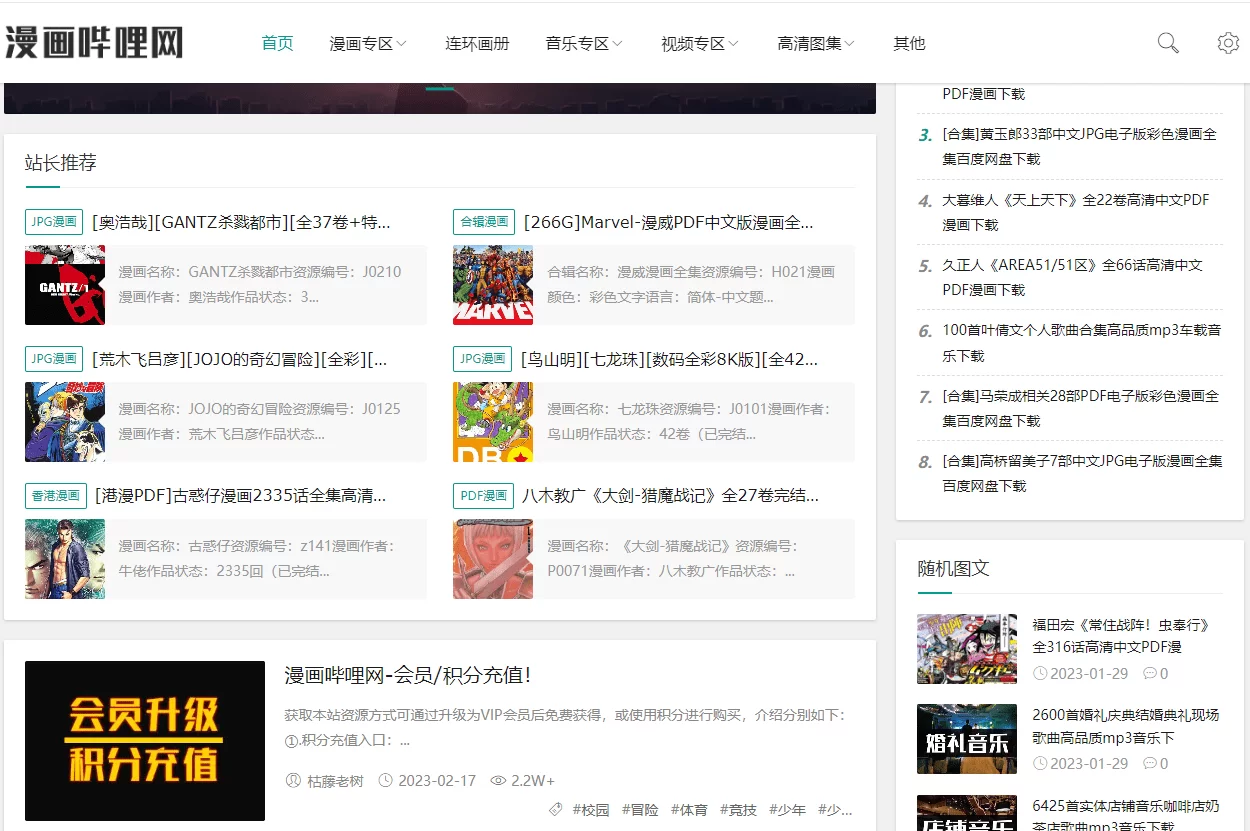Open 漫画哔哩网-会员/积分充值 article title
Screen dimensions: 1250x831
pos(408,675)
